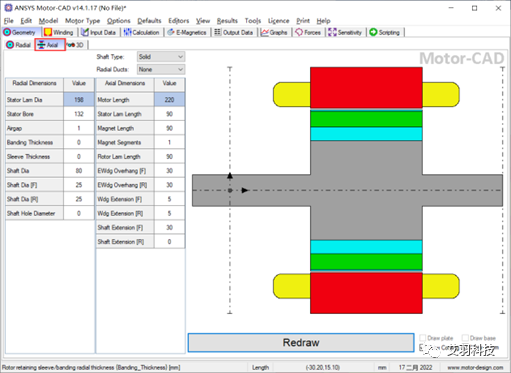The image size is (511, 373).
Task: Open the Output Data tab icon
Action: tap(217, 32)
